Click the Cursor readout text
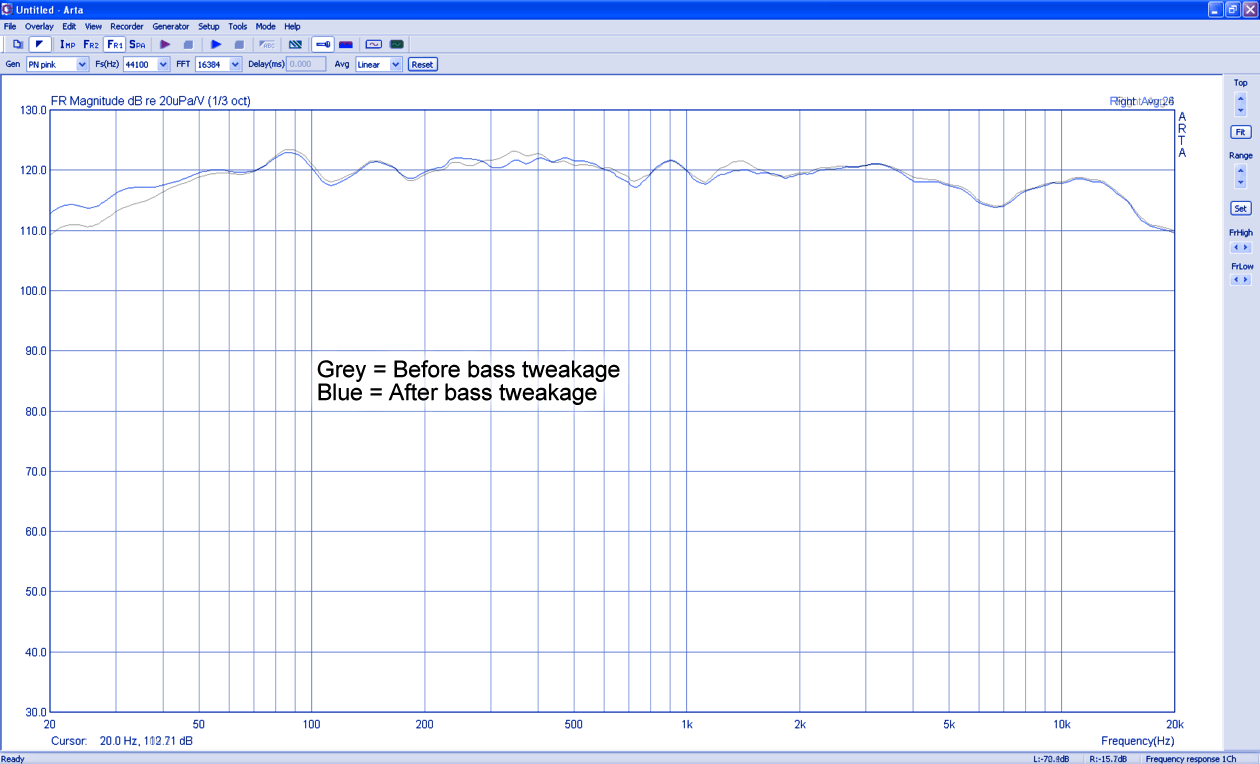1260x764 pixels. click(122, 741)
